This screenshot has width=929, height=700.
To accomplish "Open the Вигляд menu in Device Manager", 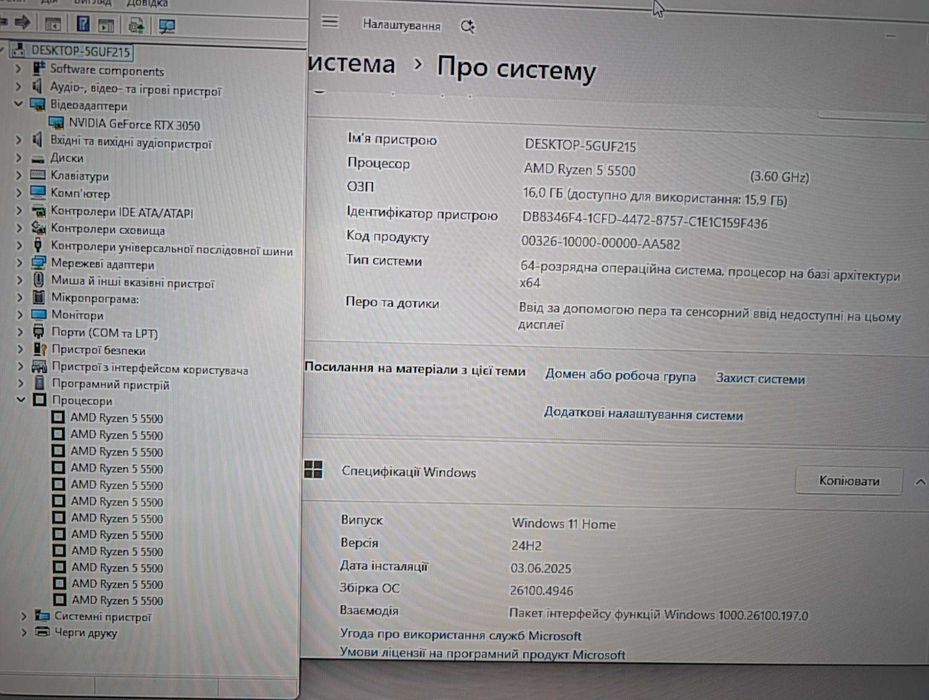I will point(92,3).
